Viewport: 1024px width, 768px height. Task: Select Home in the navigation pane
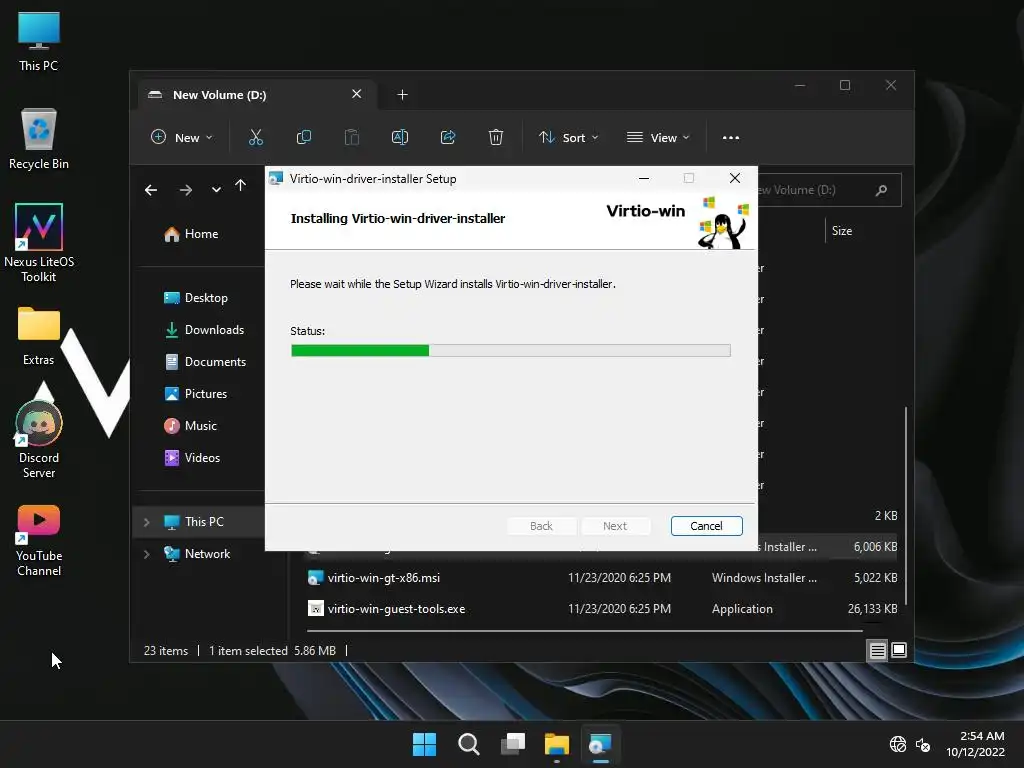click(x=191, y=234)
